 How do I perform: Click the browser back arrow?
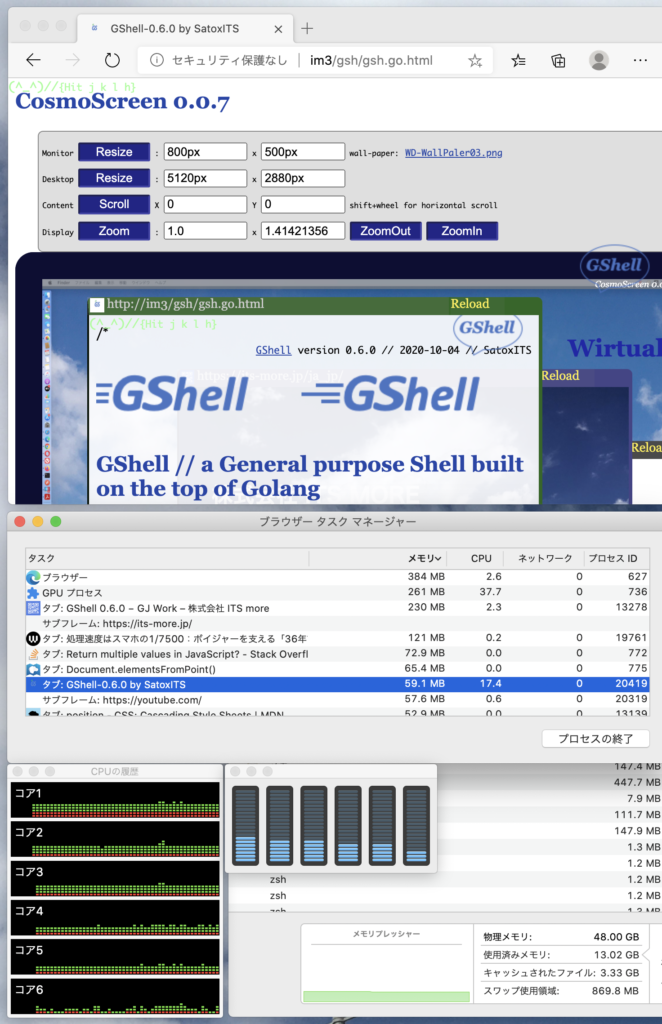34,60
